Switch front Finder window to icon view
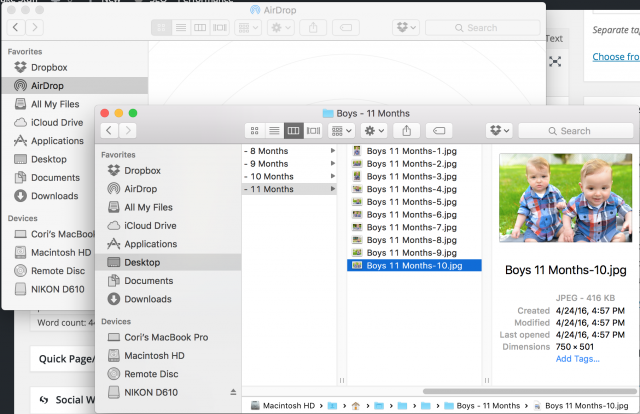640x414 pixels. [x=255, y=131]
